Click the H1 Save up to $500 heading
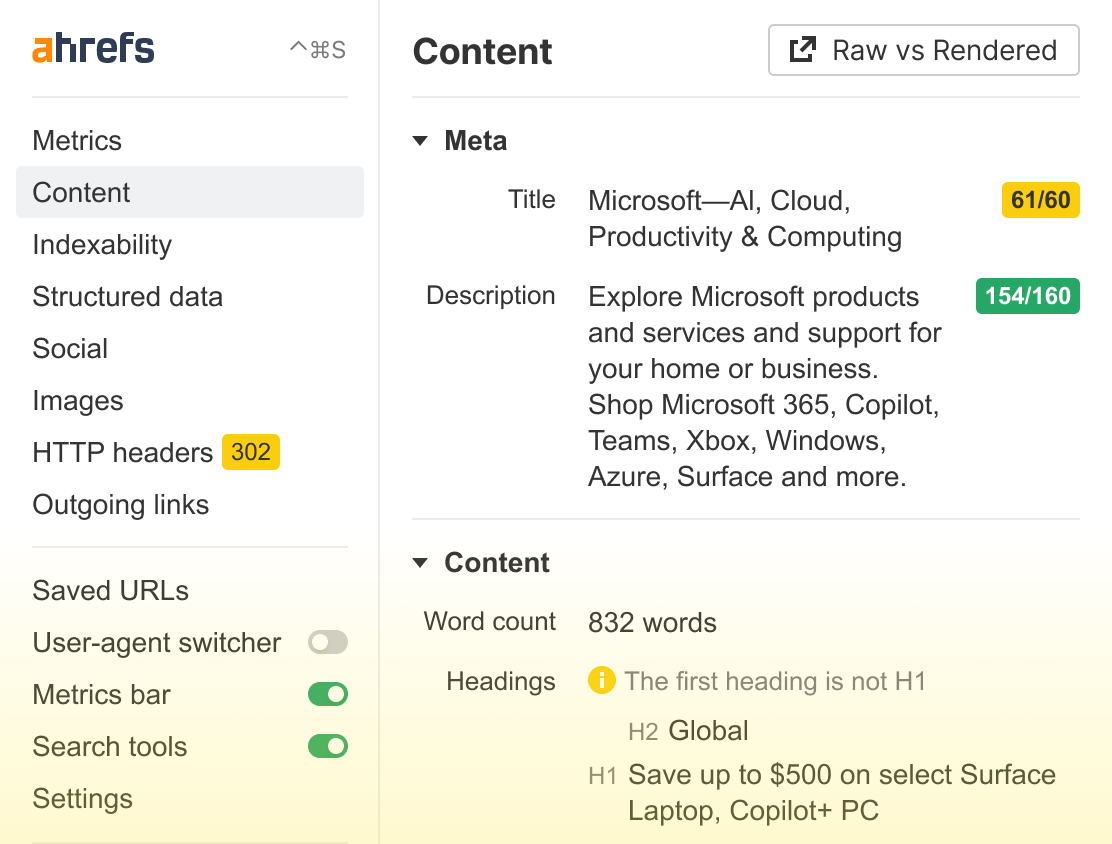This screenshot has width=1112, height=844. pos(823,792)
